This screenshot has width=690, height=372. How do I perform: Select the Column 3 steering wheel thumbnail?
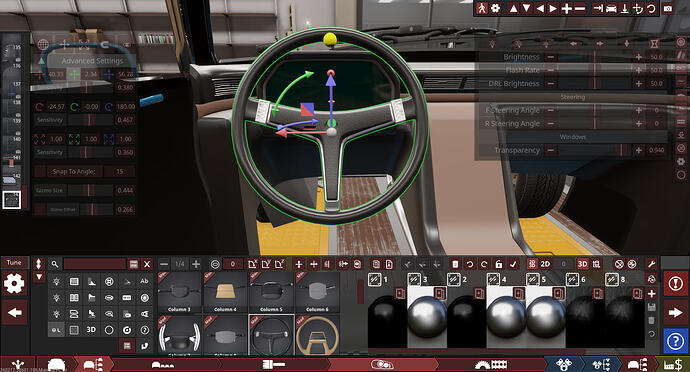coord(179,292)
